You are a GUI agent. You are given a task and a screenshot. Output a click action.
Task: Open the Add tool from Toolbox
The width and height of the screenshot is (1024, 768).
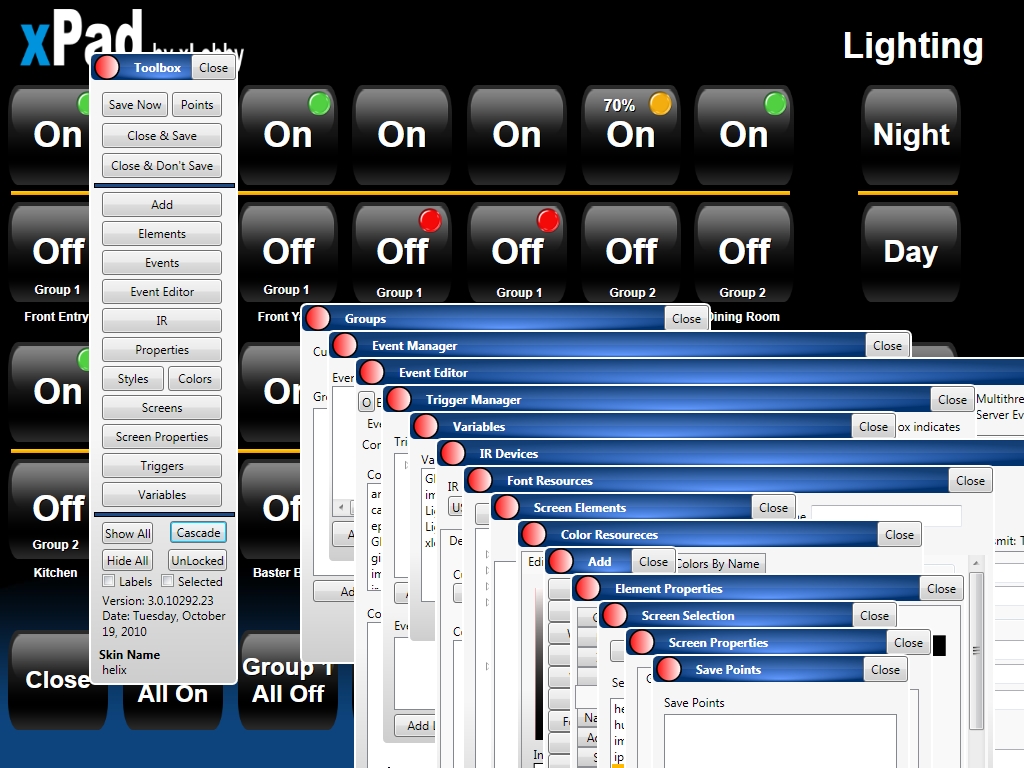162,204
